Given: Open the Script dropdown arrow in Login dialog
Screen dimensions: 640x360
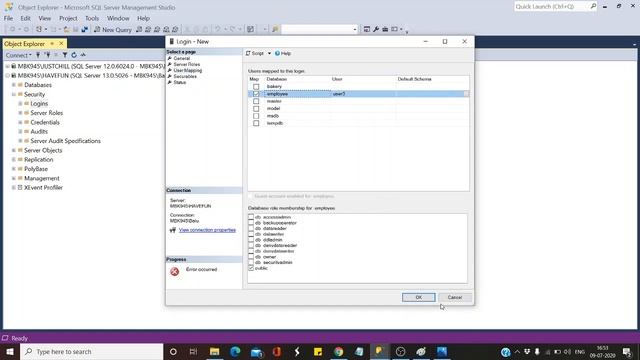Looking at the screenshot, I should (x=269, y=53).
